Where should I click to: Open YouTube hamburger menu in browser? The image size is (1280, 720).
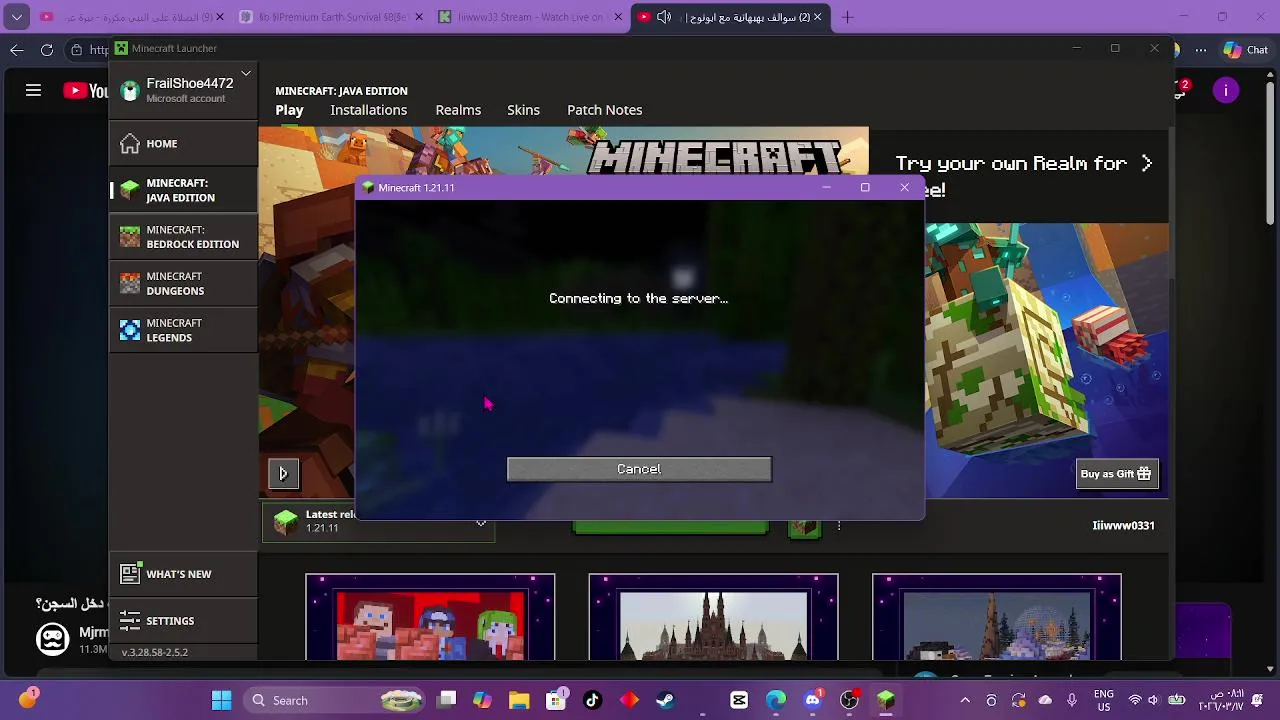[33, 91]
